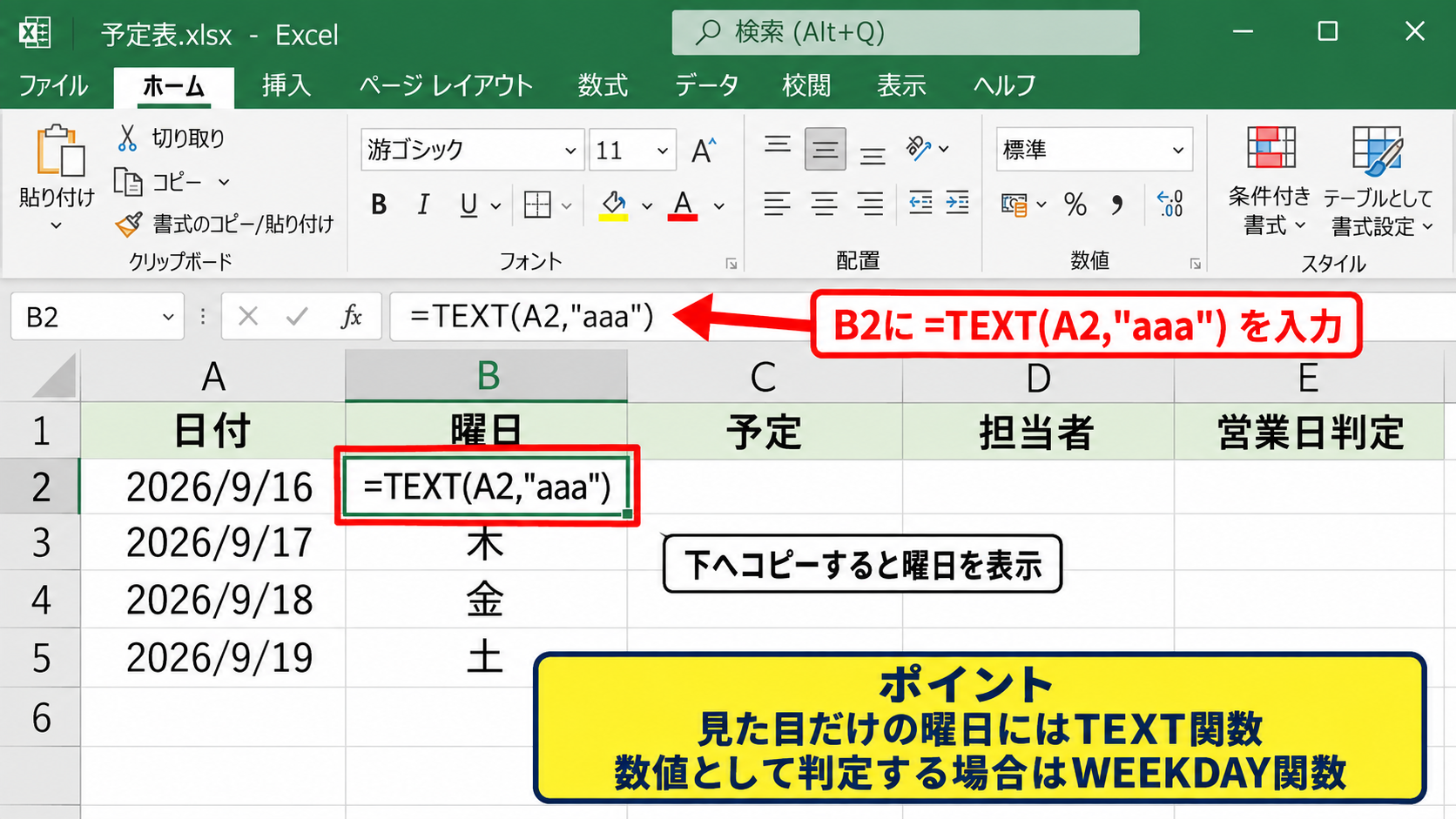Image resolution: width=1456 pixels, height=819 pixels.
Task: Open Insert Function with the fx icon
Action: [351, 316]
